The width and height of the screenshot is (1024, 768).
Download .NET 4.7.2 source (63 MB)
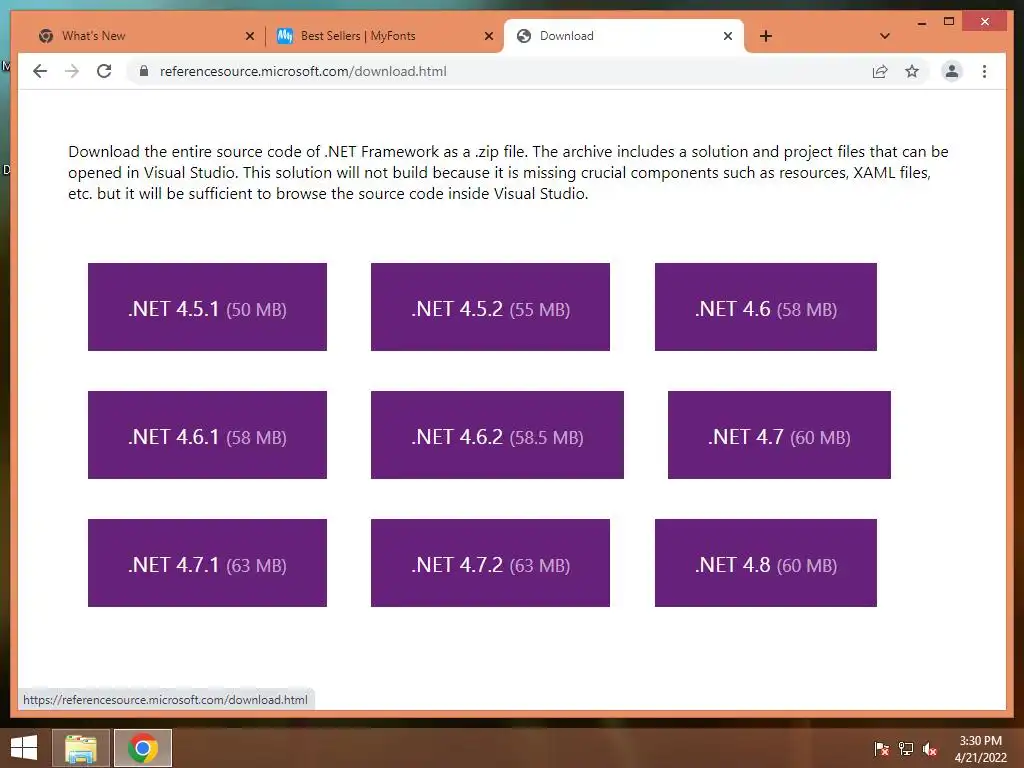point(490,563)
